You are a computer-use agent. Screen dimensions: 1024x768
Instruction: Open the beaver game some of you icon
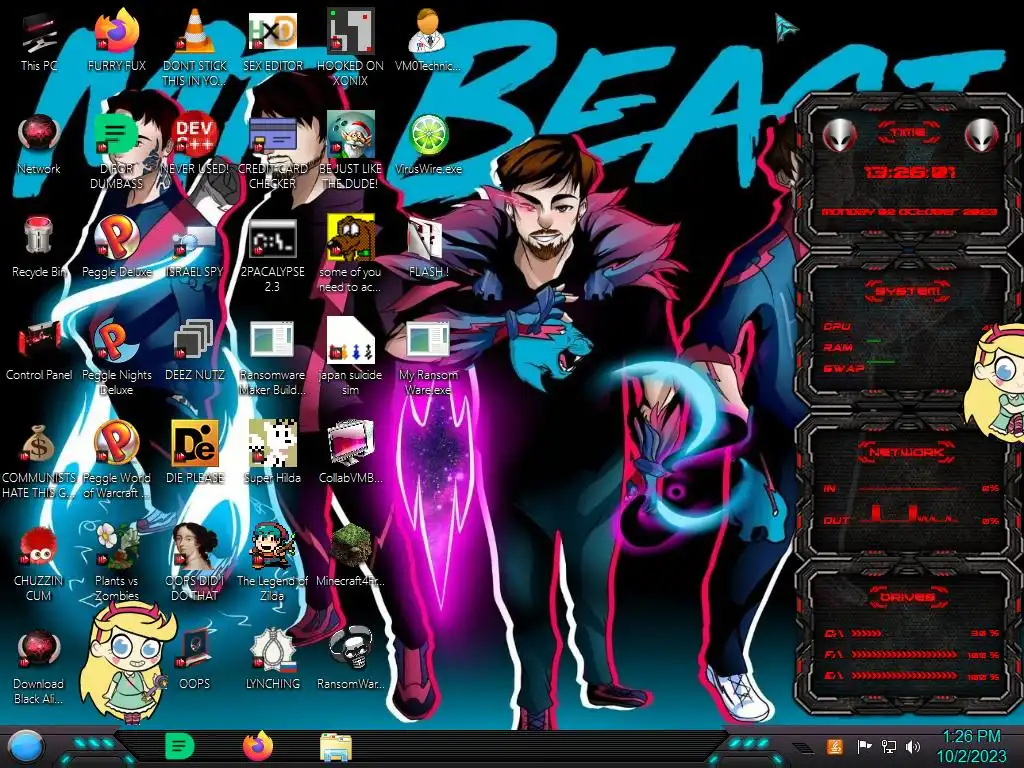coord(350,238)
